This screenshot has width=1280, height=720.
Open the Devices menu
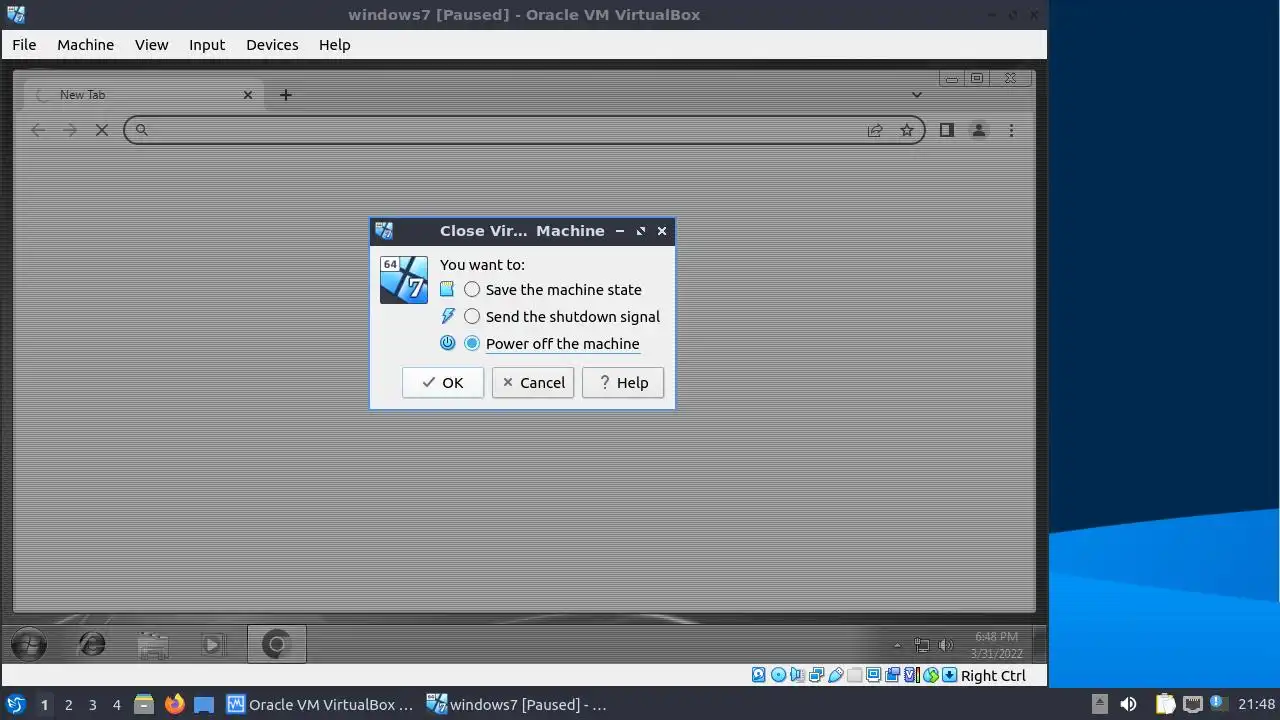coord(272,45)
